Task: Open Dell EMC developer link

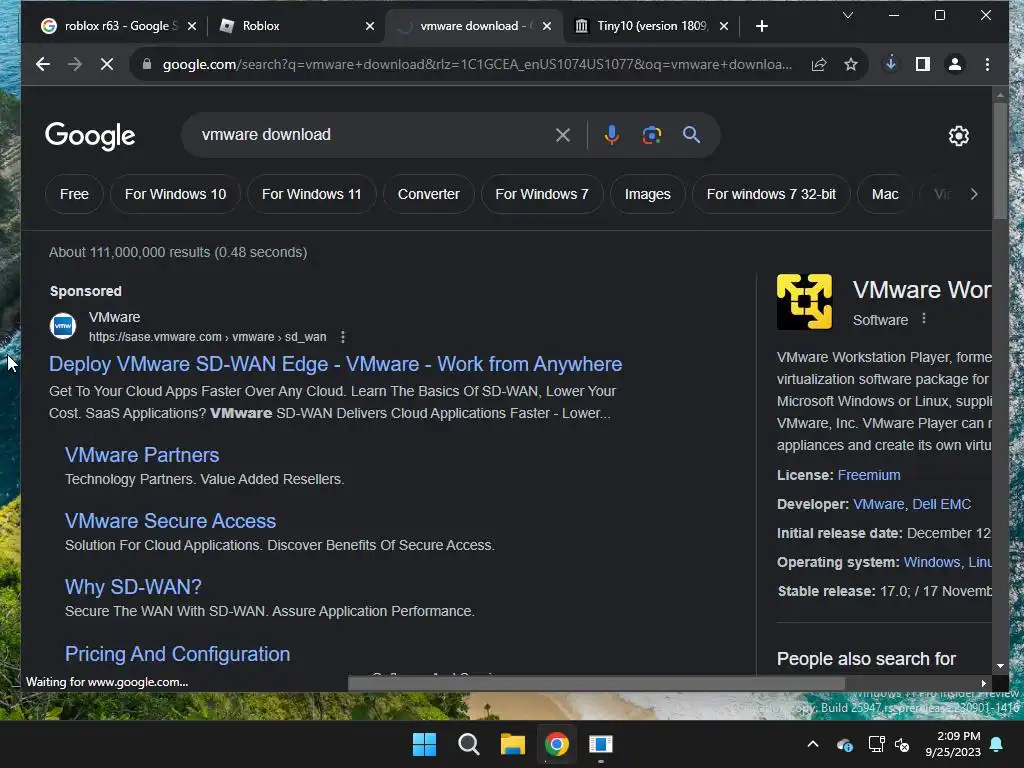Action: 941,504
